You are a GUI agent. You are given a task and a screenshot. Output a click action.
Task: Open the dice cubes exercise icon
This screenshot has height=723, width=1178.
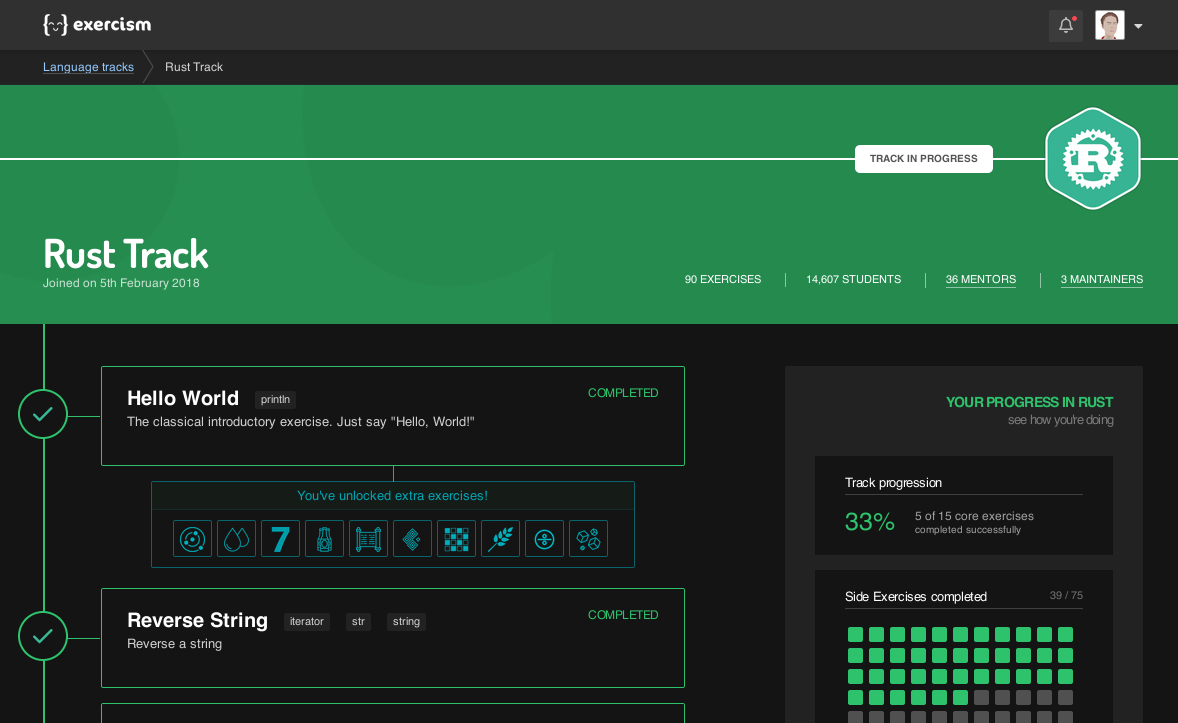(588, 539)
